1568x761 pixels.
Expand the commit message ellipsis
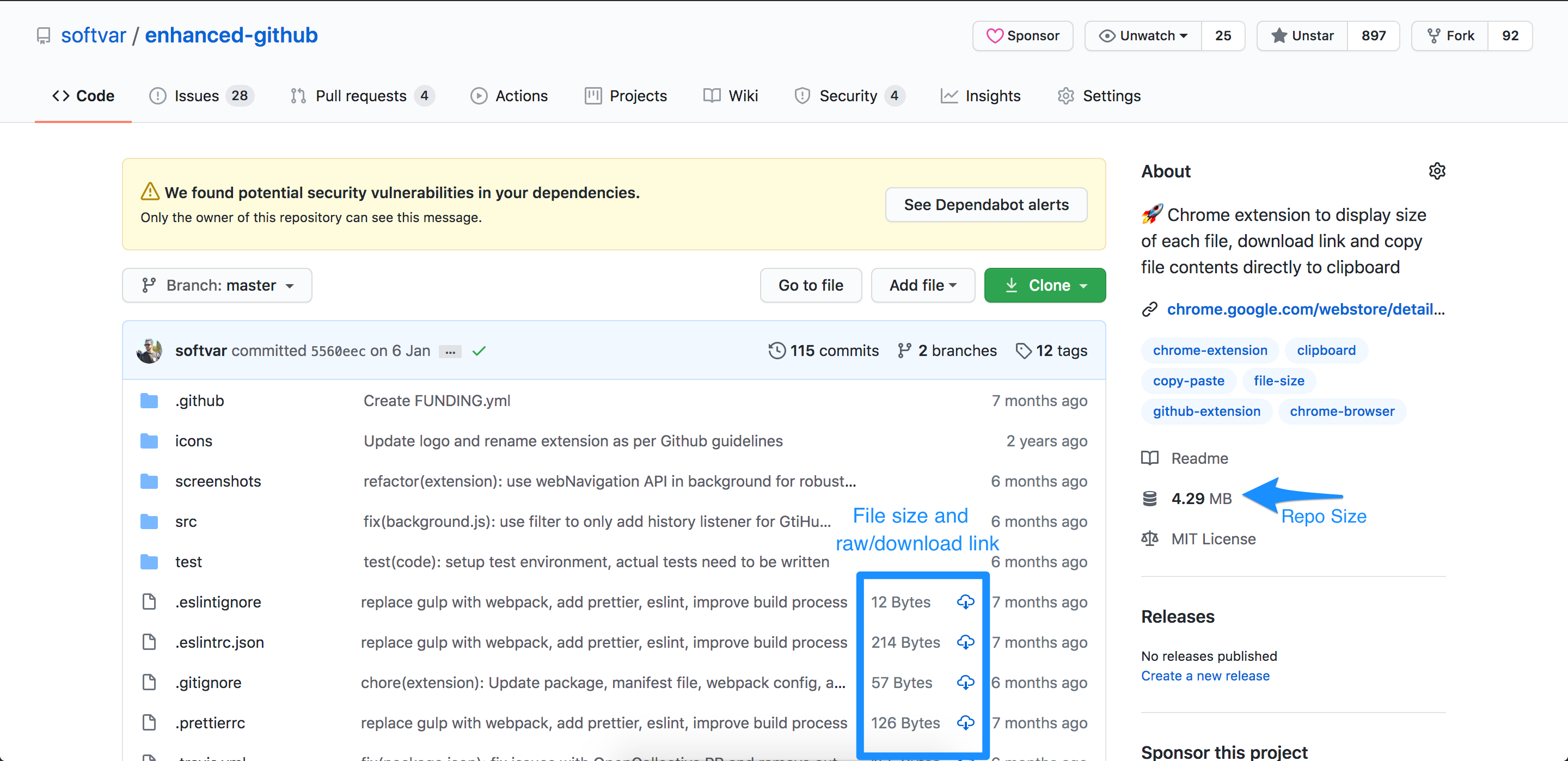pos(450,352)
